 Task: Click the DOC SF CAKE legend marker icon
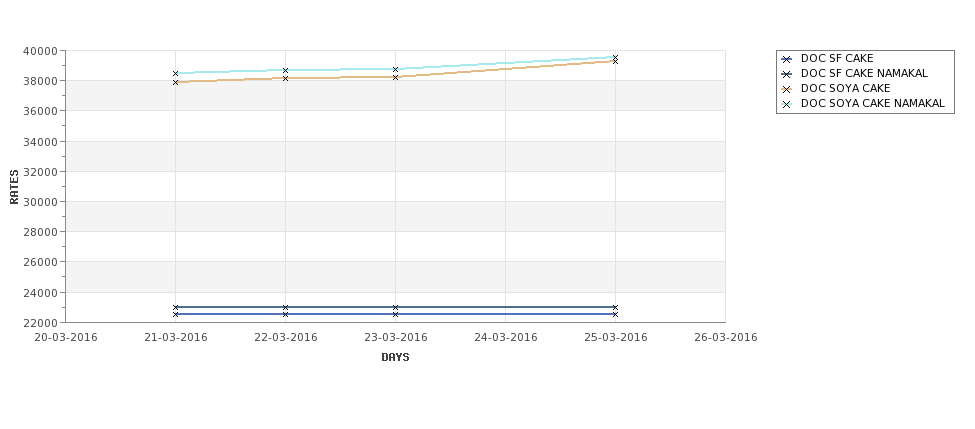787,60
